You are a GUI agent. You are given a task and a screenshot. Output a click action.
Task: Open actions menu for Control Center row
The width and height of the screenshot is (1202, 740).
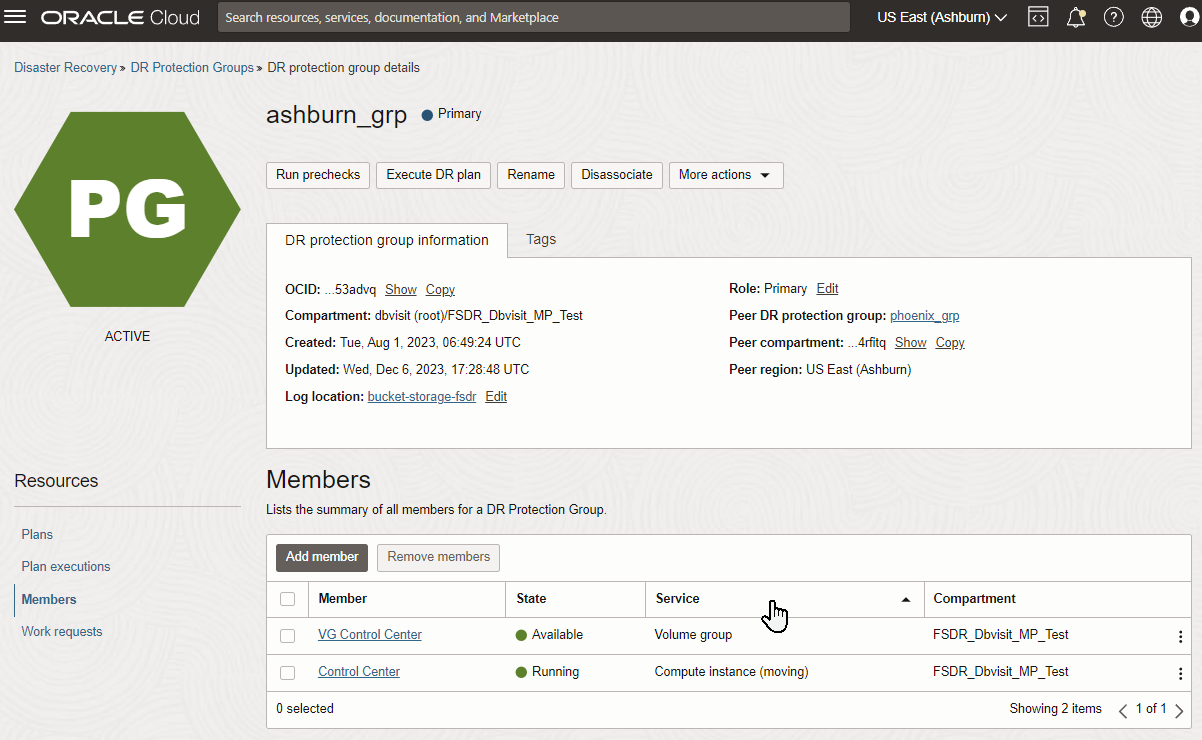[1180, 673]
